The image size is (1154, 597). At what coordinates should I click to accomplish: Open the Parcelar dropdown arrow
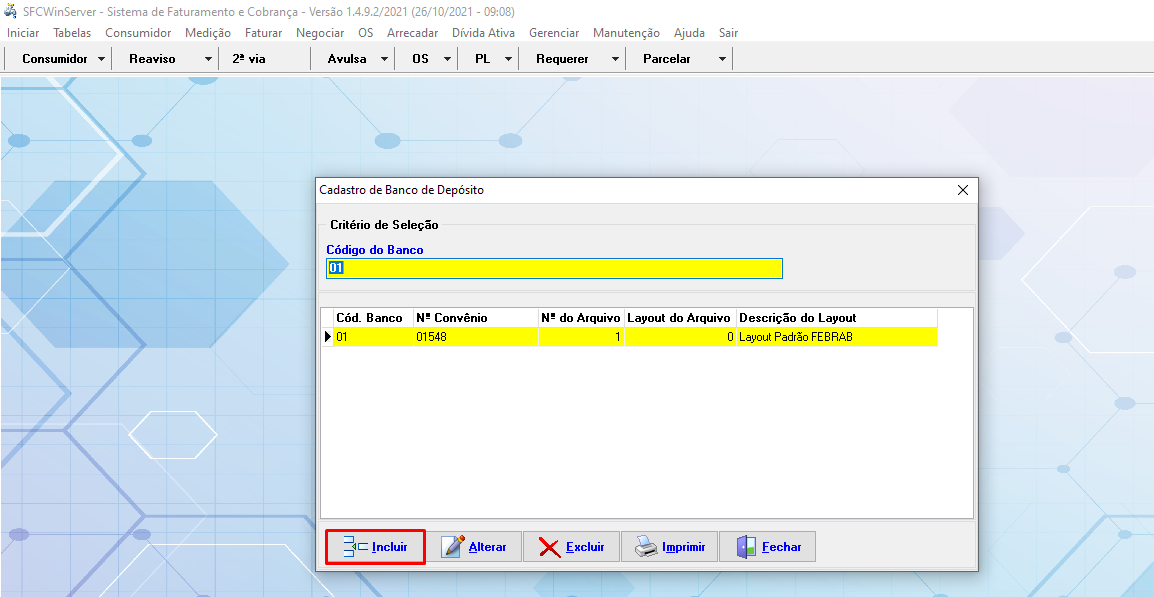(x=722, y=59)
